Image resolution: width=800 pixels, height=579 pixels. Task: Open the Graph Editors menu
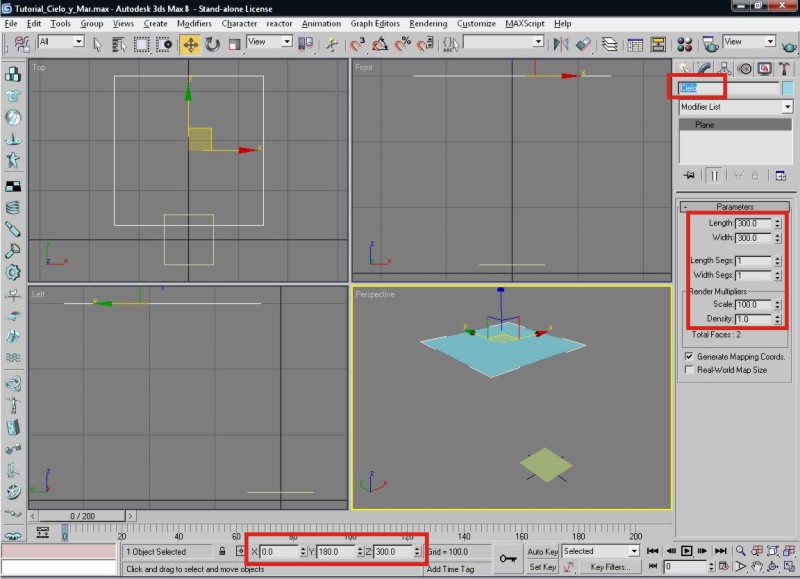(375, 23)
